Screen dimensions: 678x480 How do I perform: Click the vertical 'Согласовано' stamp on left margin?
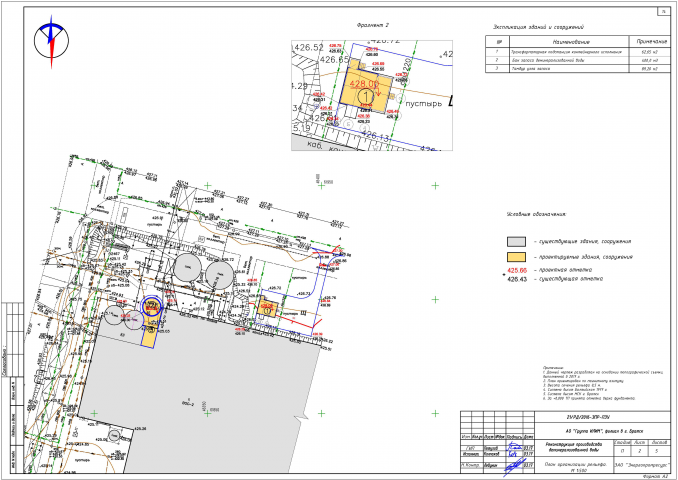[x=4, y=361]
